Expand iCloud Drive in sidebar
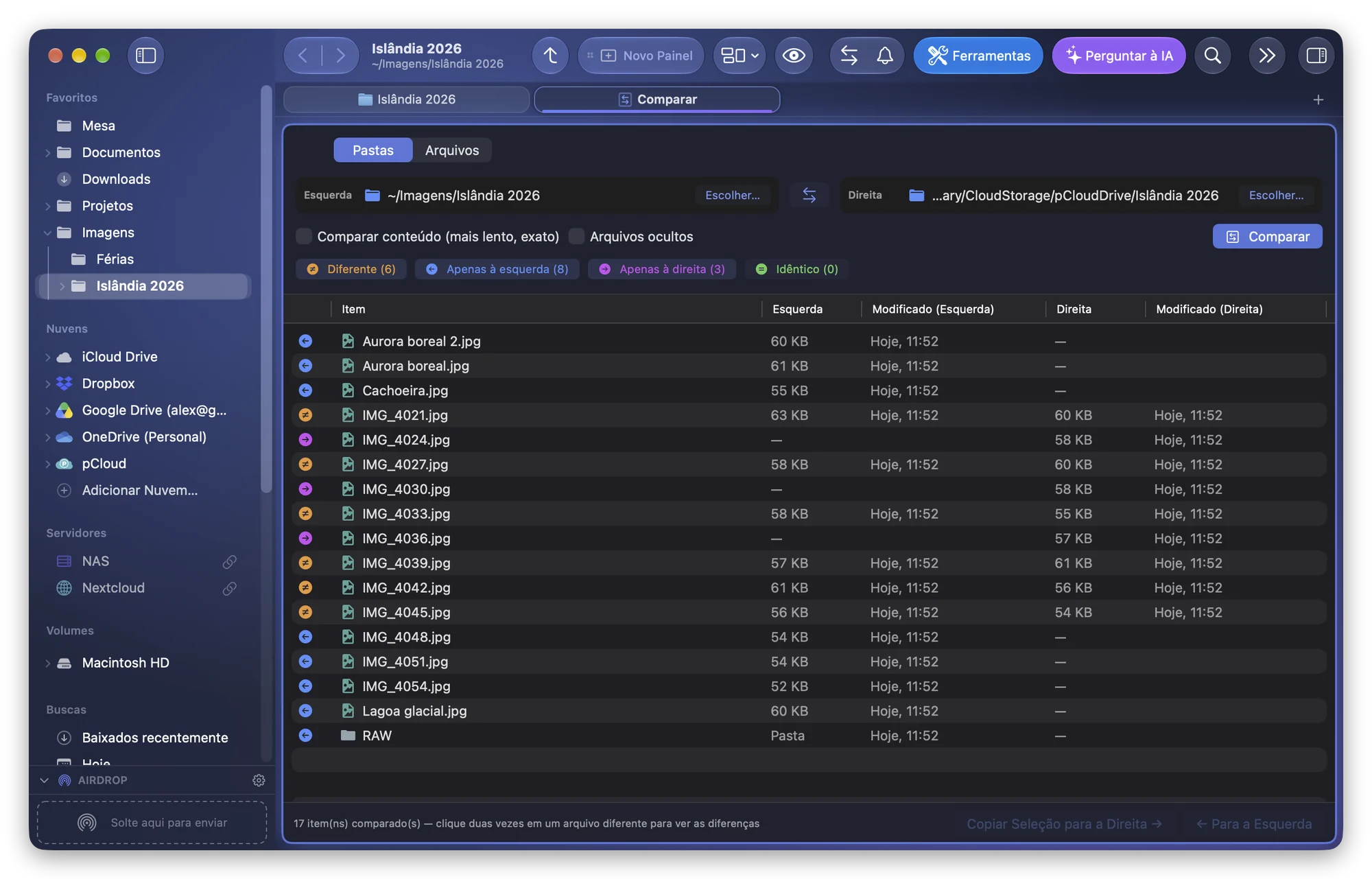This screenshot has height=879, width=1372. click(x=48, y=358)
